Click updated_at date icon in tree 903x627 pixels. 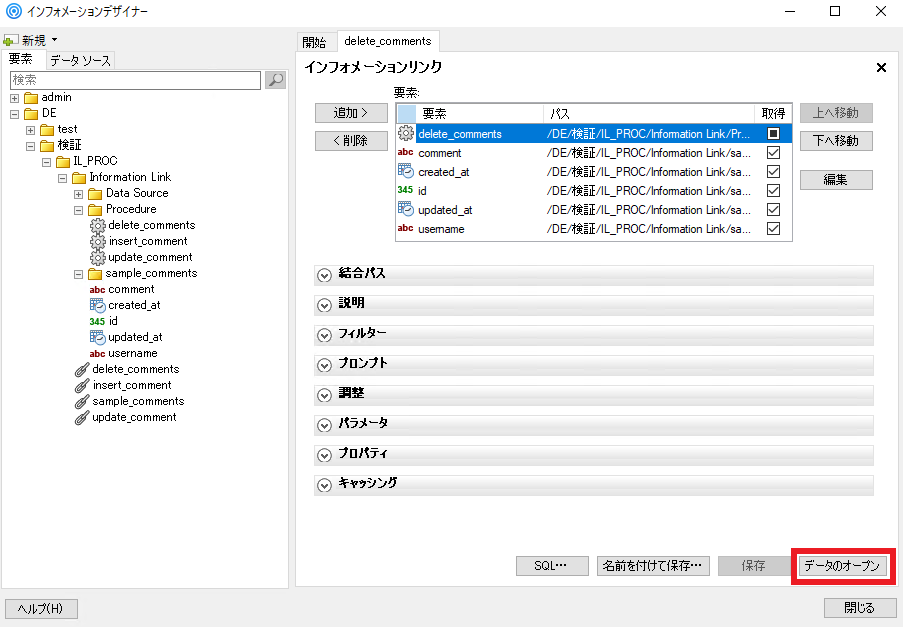97,337
